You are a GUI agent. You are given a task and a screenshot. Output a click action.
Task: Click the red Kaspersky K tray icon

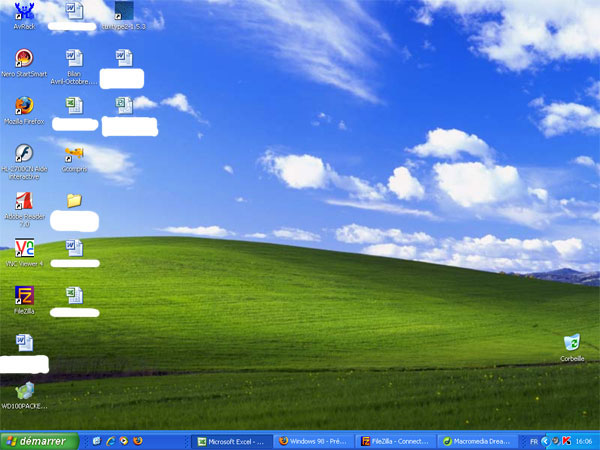566,441
